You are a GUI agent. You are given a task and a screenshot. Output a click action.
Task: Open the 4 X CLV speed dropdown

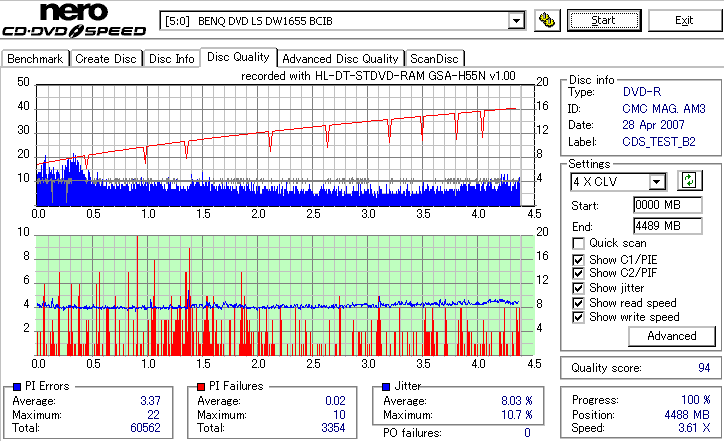click(656, 182)
